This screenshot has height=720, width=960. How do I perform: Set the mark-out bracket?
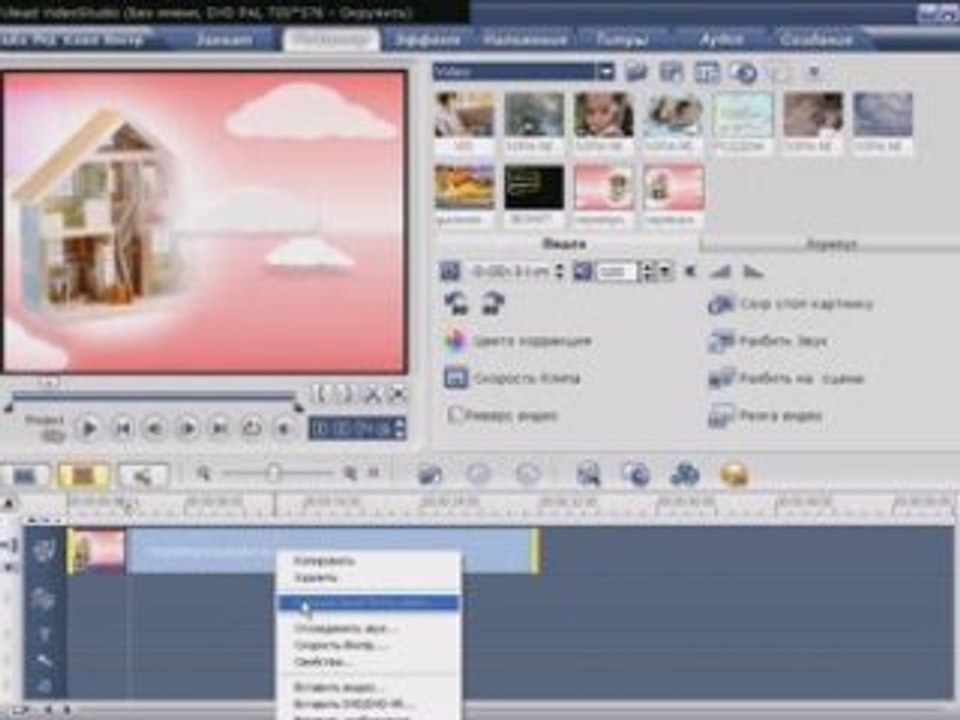tap(345, 393)
